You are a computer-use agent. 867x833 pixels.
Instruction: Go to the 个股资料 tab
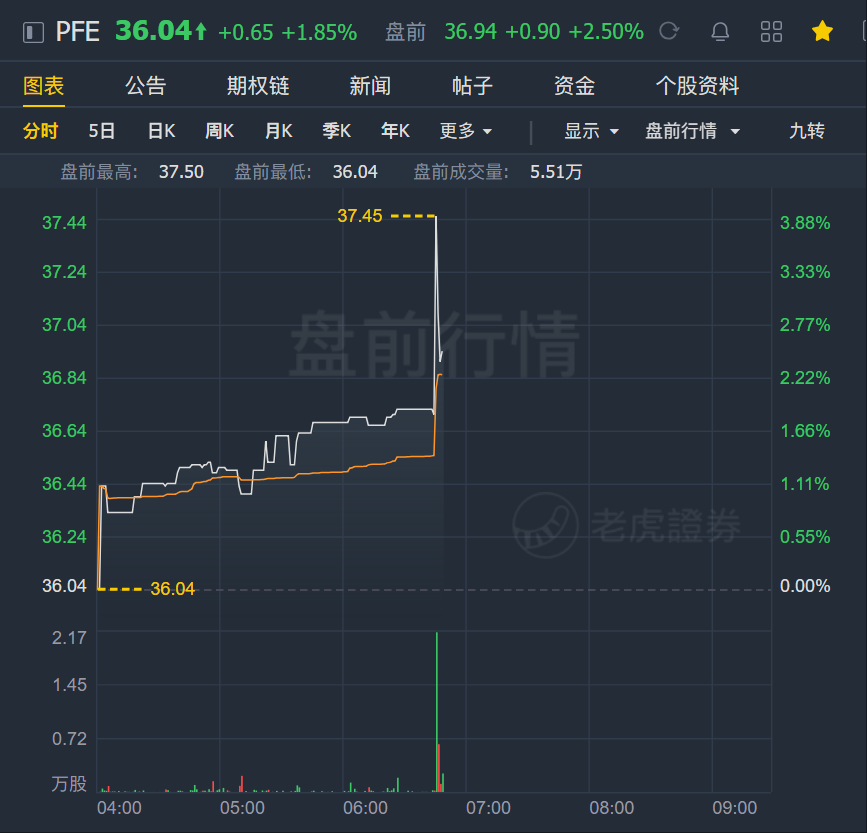coord(697,86)
